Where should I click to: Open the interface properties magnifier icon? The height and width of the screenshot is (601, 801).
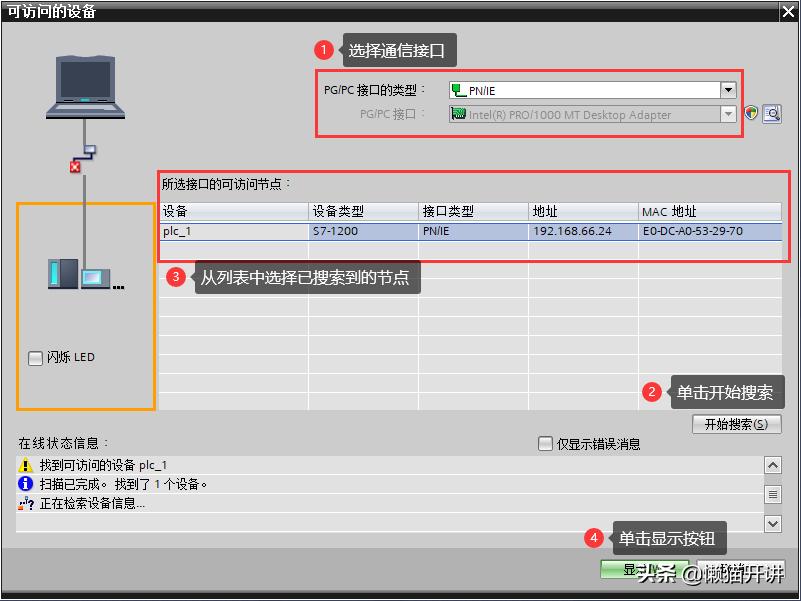[x=771, y=113]
